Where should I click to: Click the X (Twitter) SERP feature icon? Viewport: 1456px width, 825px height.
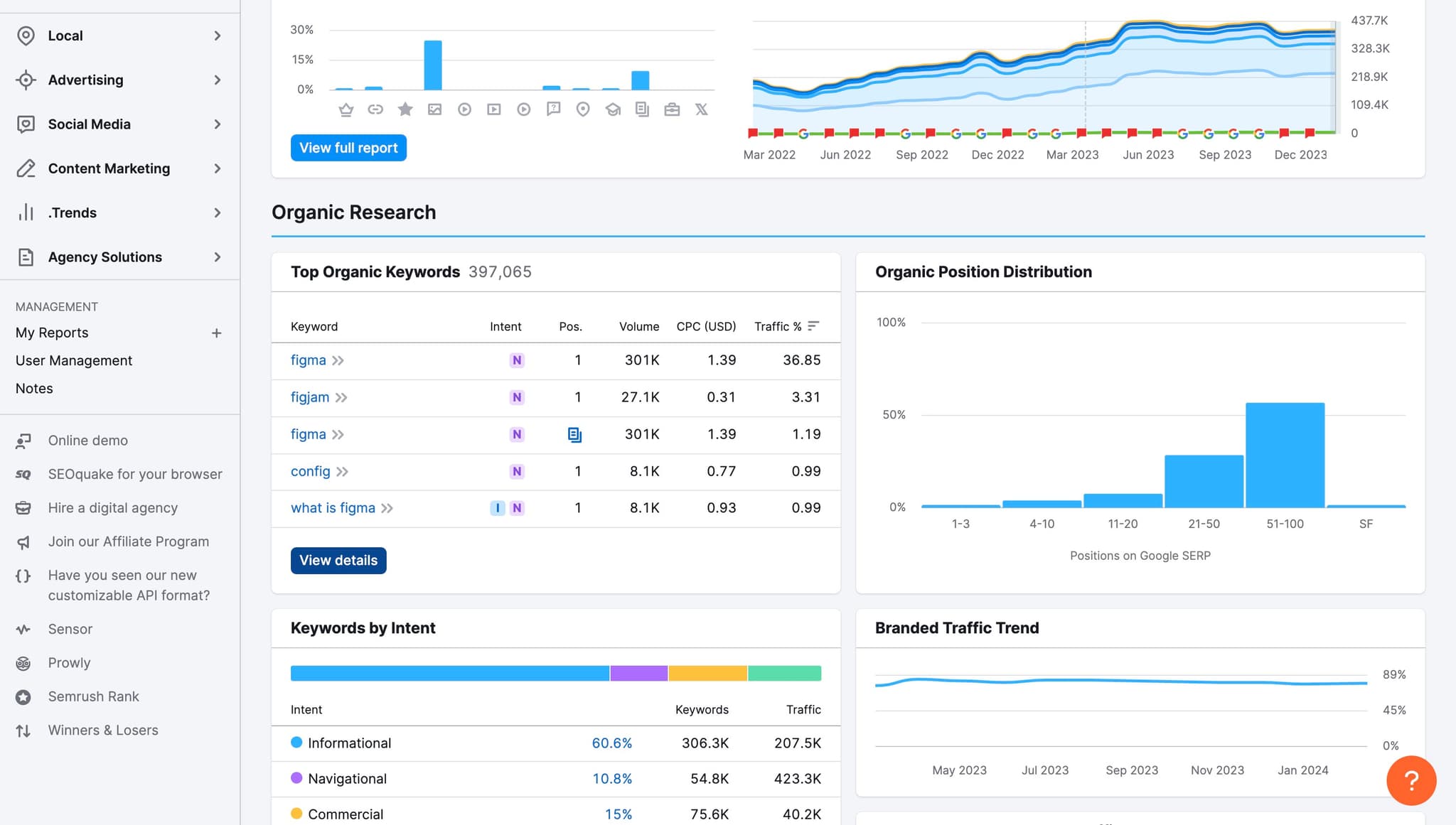click(x=701, y=109)
